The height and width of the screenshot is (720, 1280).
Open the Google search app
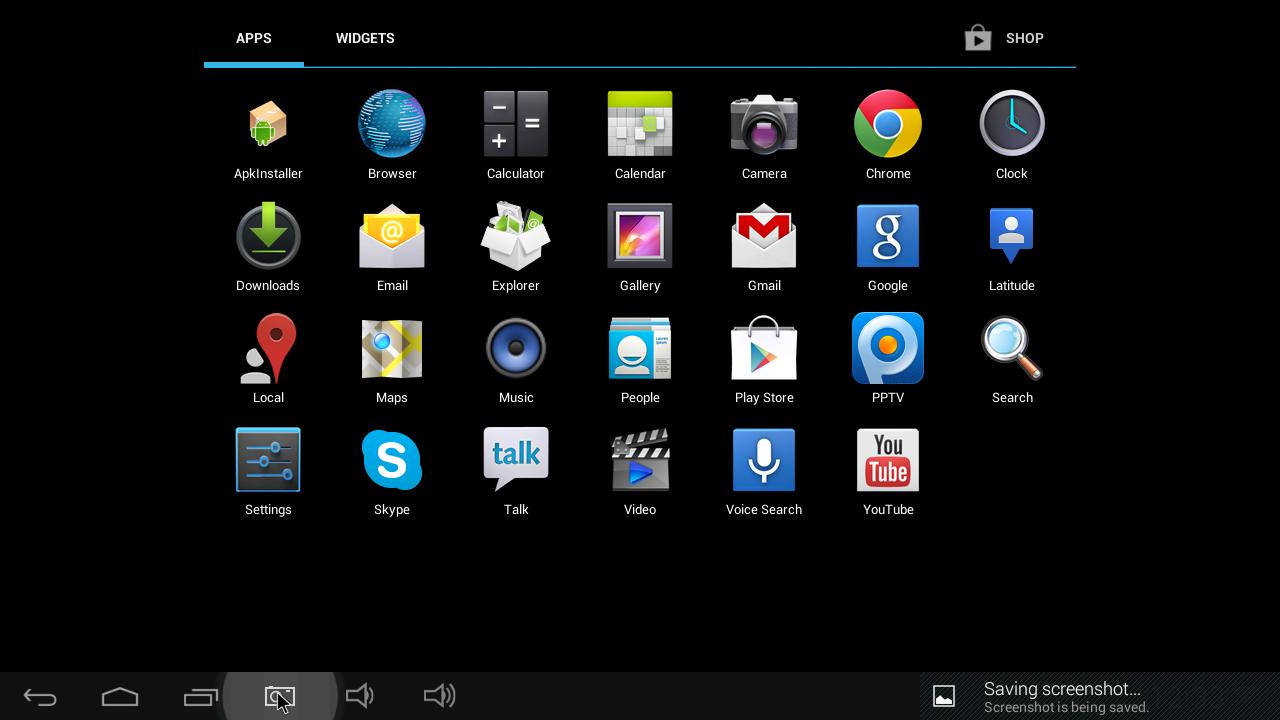[888, 236]
